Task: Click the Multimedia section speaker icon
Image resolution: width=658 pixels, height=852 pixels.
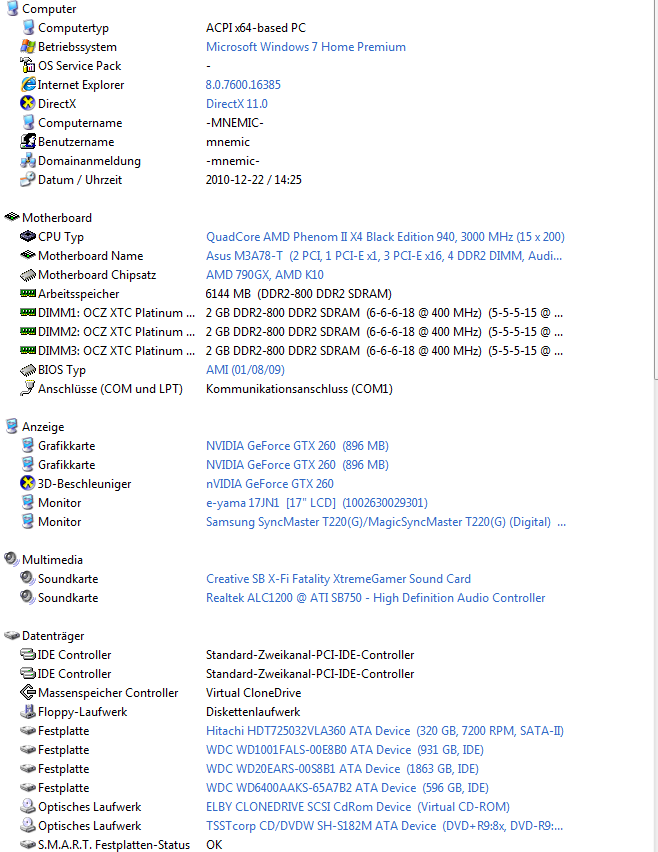Action: (x=12, y=559)
